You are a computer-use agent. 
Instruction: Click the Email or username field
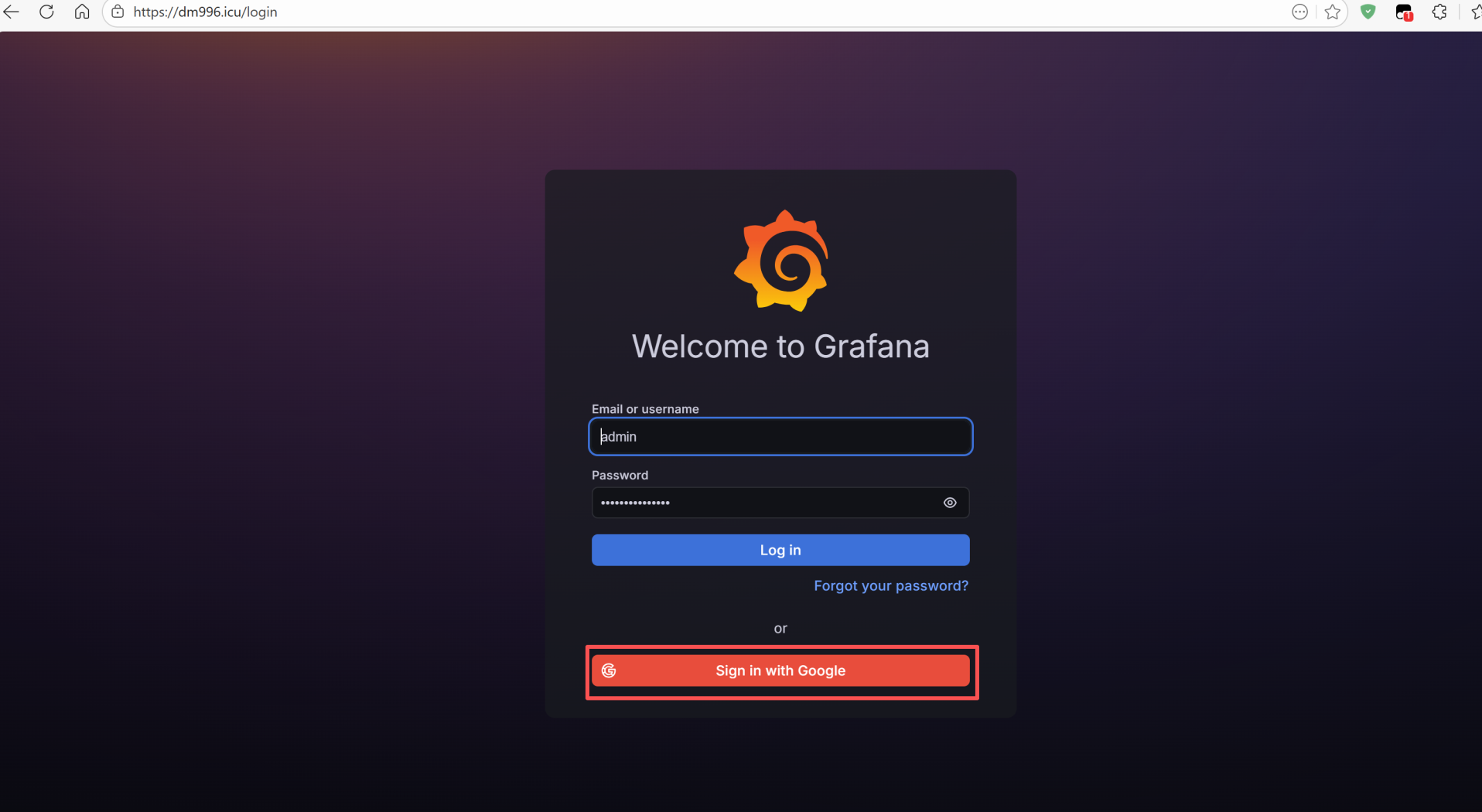coord(780,436)
